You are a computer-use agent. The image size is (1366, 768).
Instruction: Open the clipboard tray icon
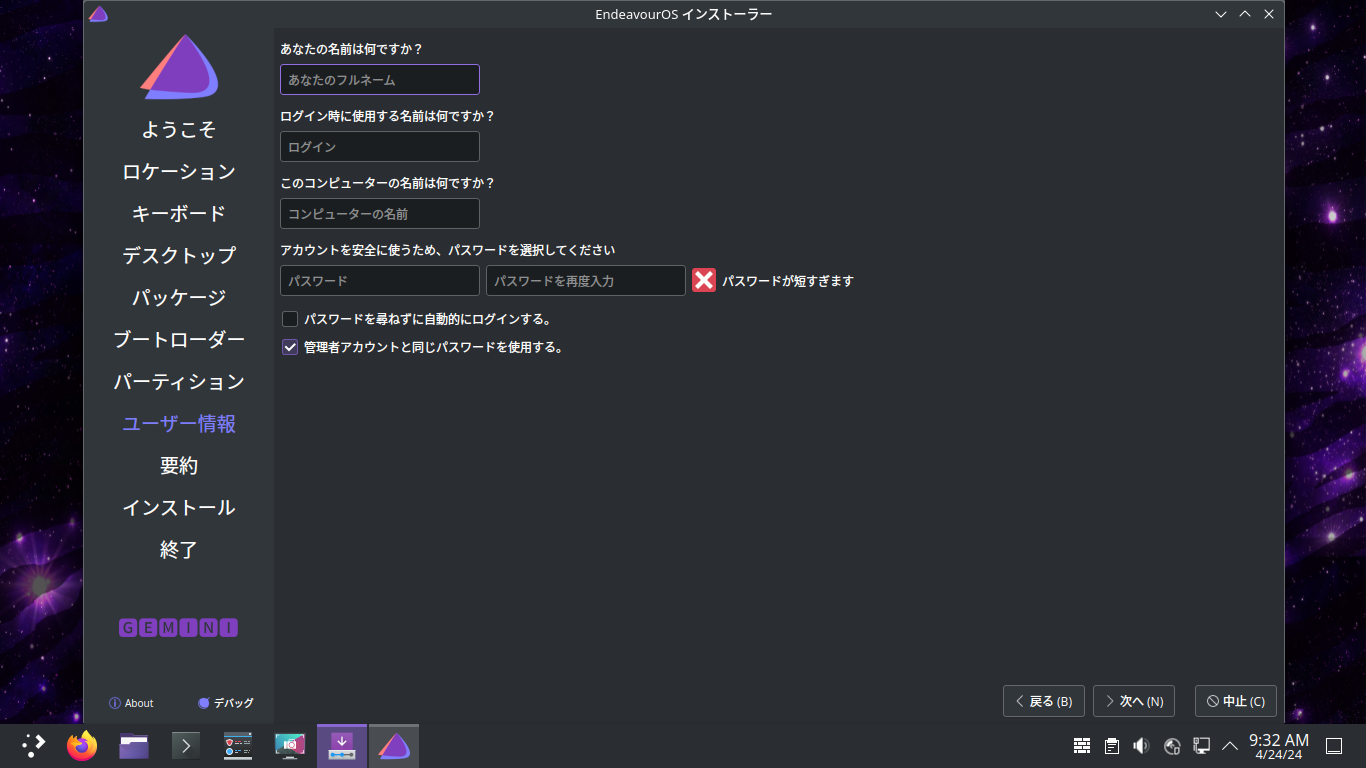pos(1112,745)
